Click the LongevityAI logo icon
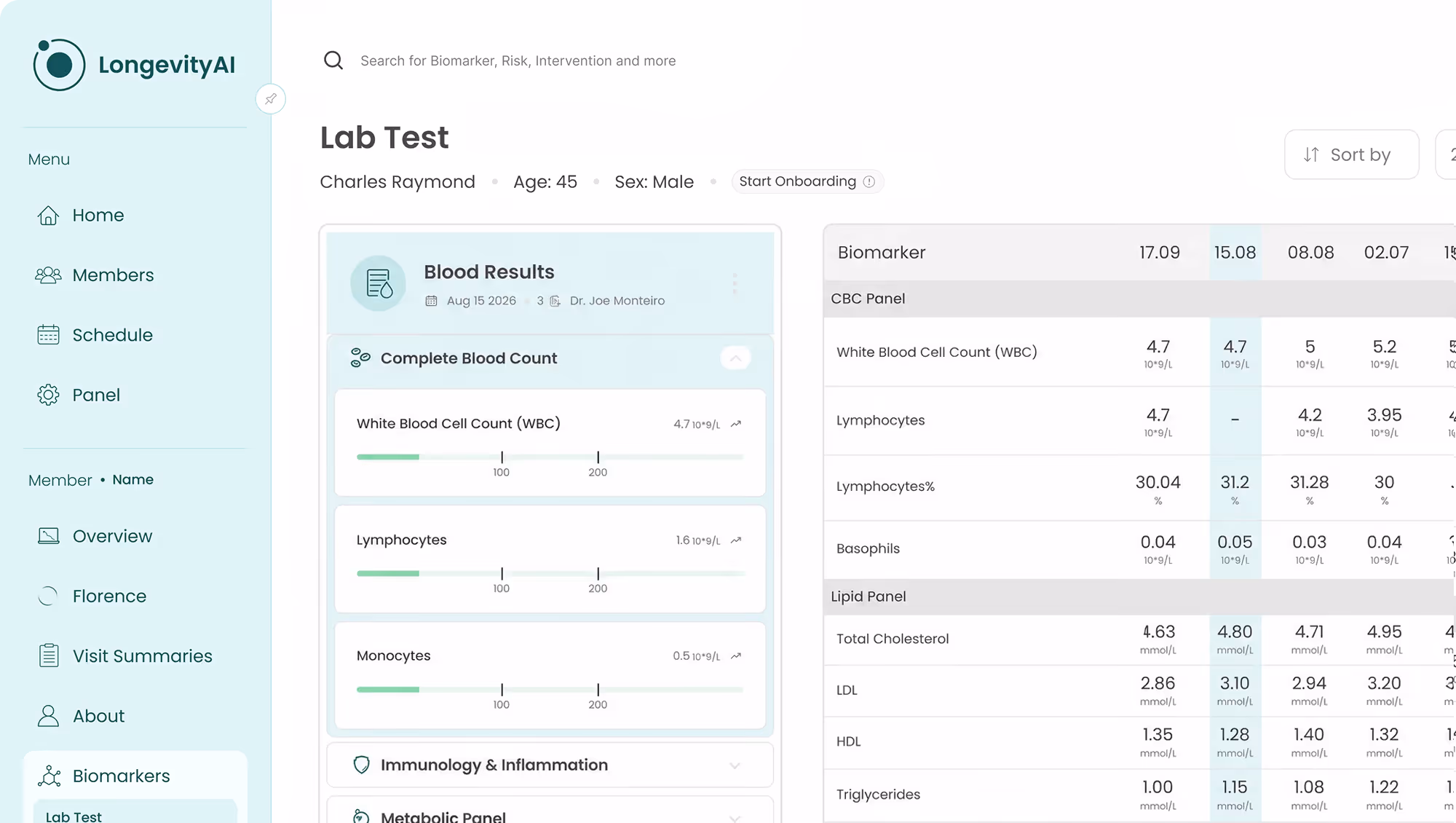This screenshot has height=823, width=1456. pyautogui.click(x=59, y=65)
